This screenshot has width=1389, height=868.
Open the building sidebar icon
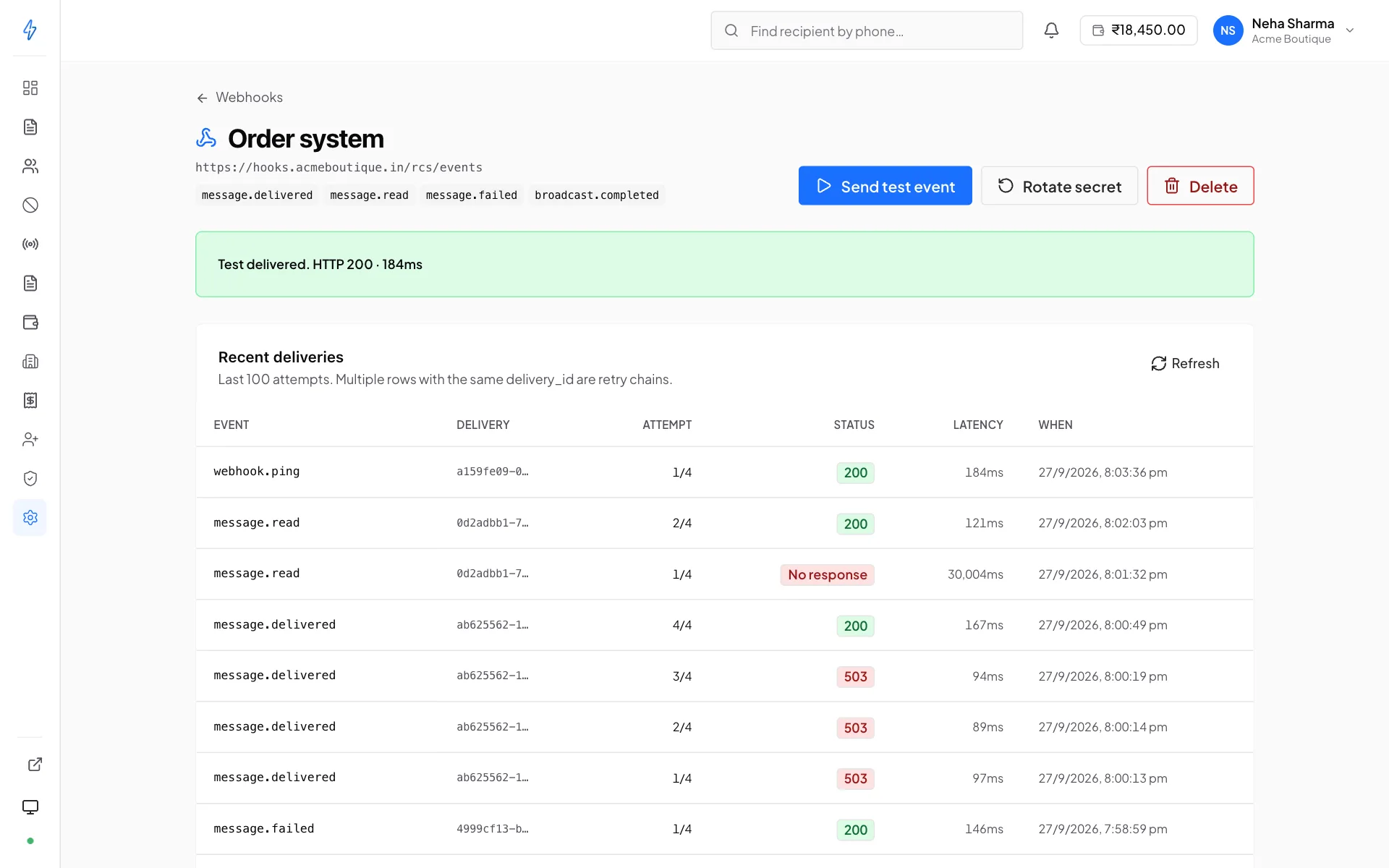pyautogui.click(x=30, y=362)
